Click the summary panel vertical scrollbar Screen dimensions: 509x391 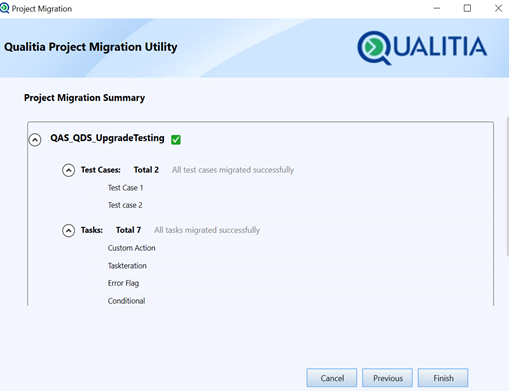[507, 186]
